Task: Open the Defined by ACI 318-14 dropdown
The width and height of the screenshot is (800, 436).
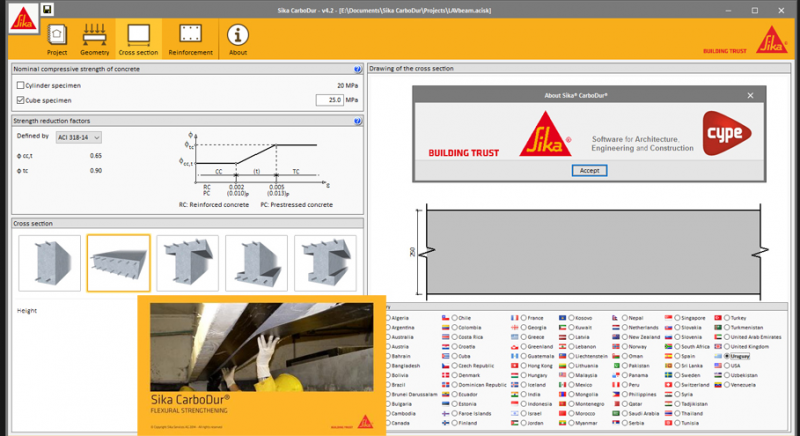Action: (x=79, y=137)
